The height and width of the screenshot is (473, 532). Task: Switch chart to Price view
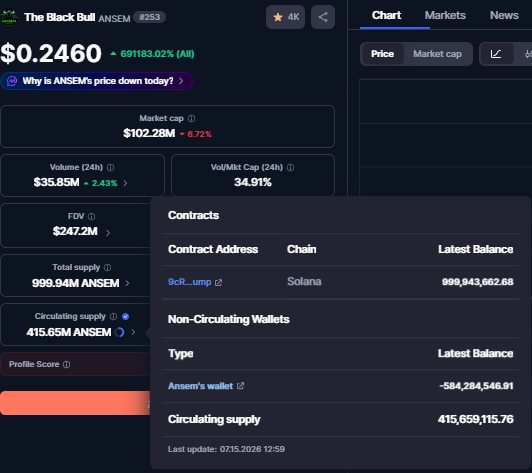(382, 54)
